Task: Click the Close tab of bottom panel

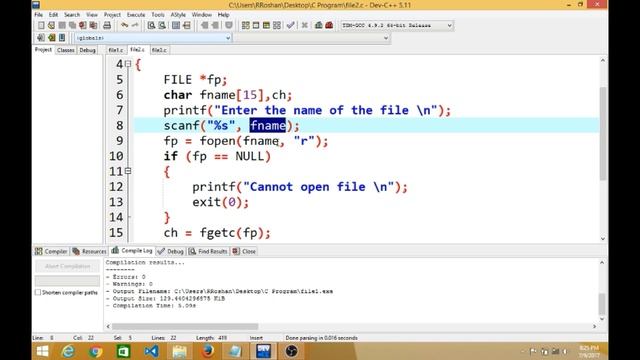Action: (x=244, y=251)
